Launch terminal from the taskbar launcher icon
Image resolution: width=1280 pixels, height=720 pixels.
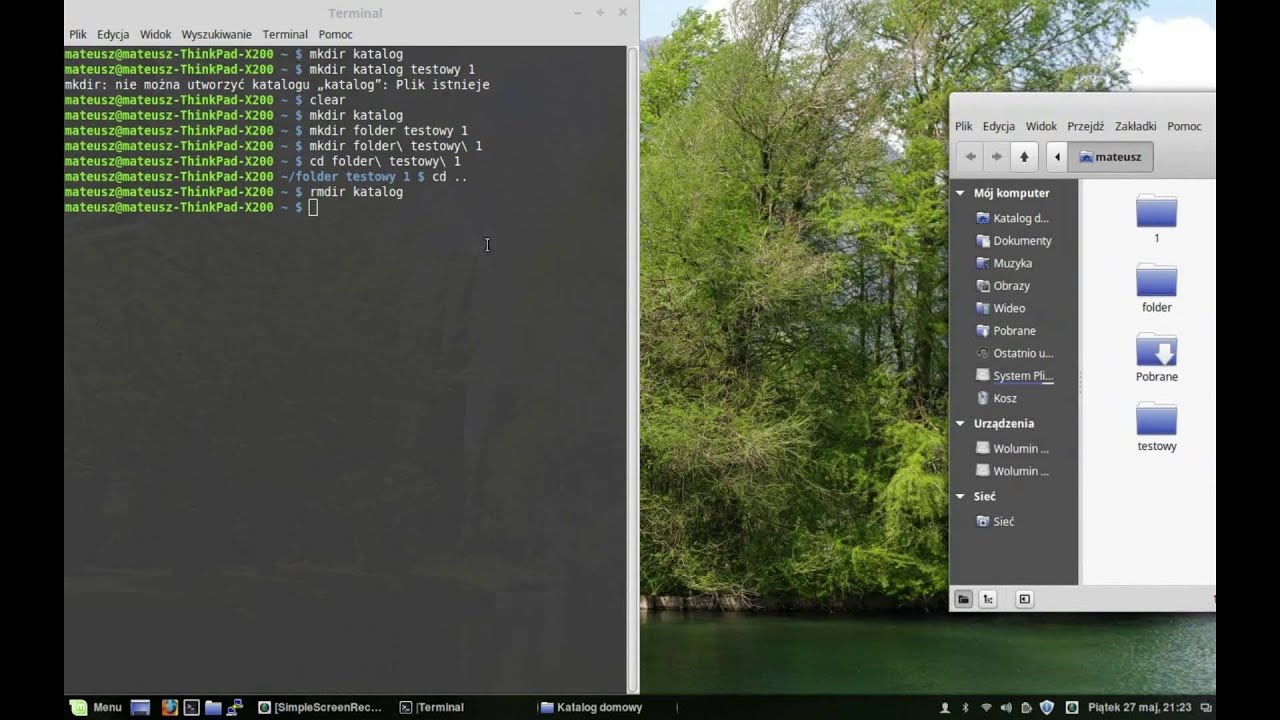tap(191, 707)
